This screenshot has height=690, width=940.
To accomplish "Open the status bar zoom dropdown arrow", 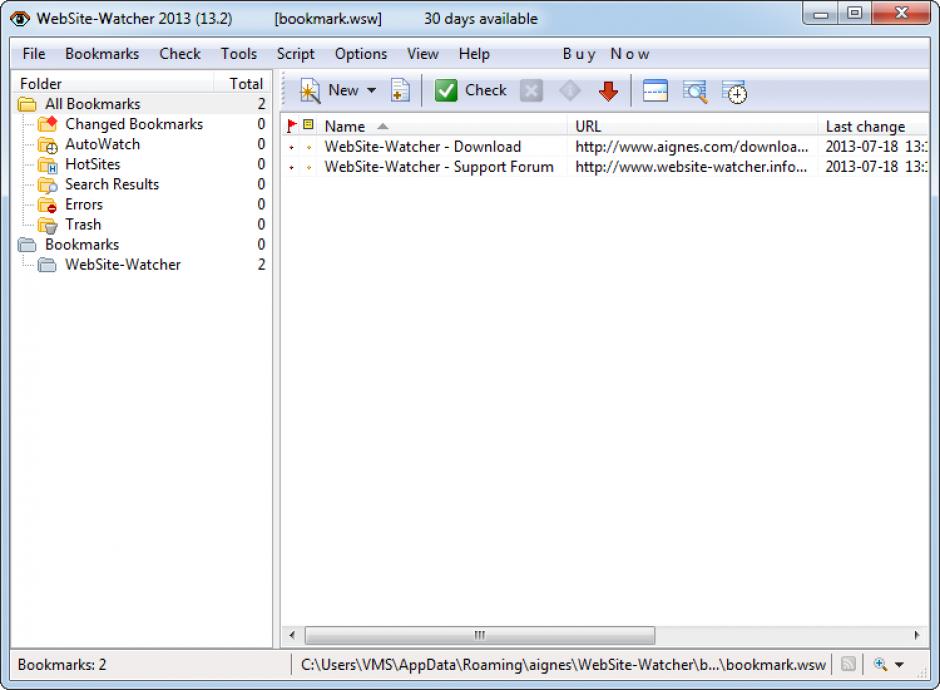I will (899, 665).
